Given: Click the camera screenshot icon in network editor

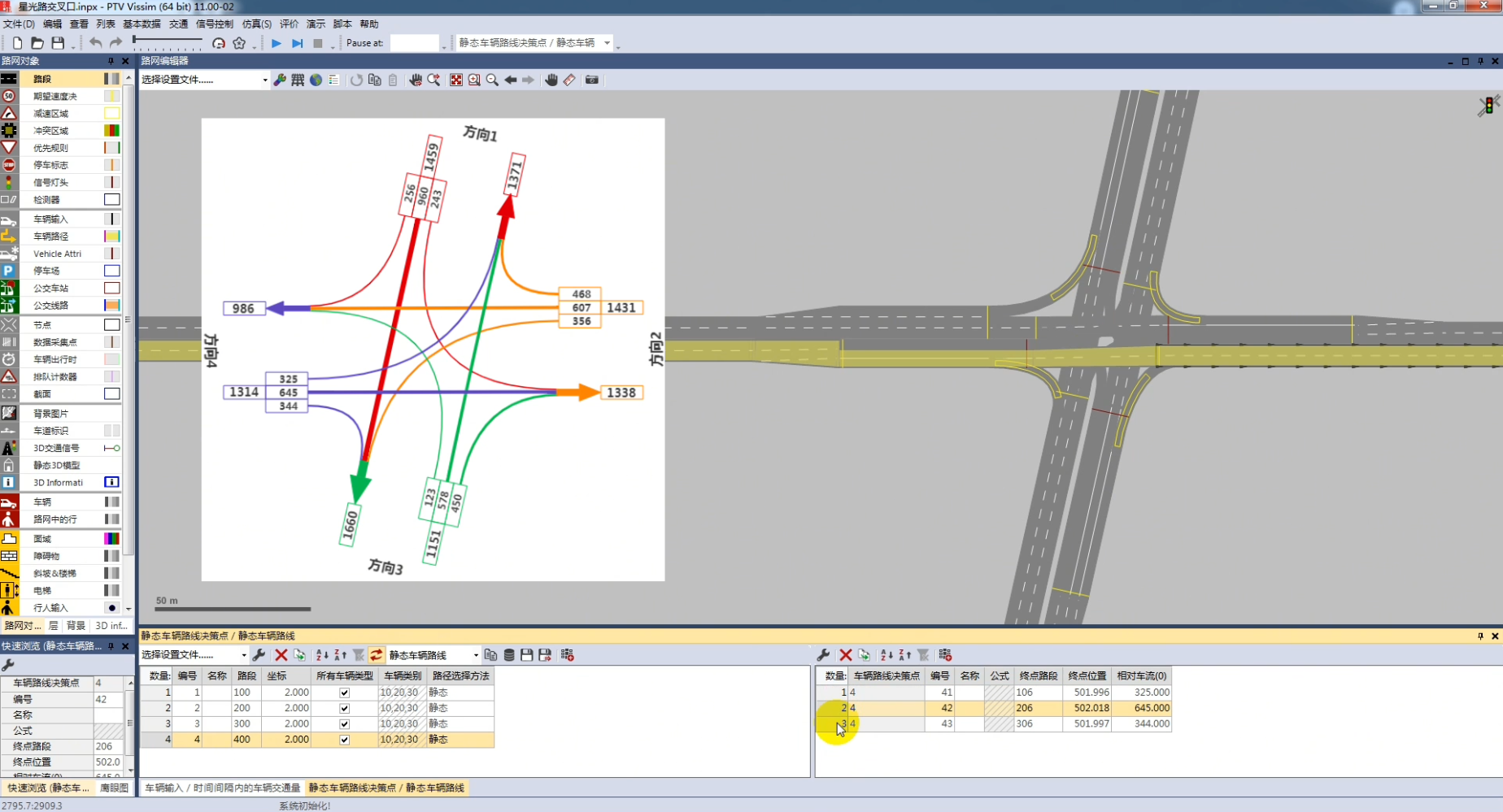Looking at the screenshot, I should (x=592, y=80).
